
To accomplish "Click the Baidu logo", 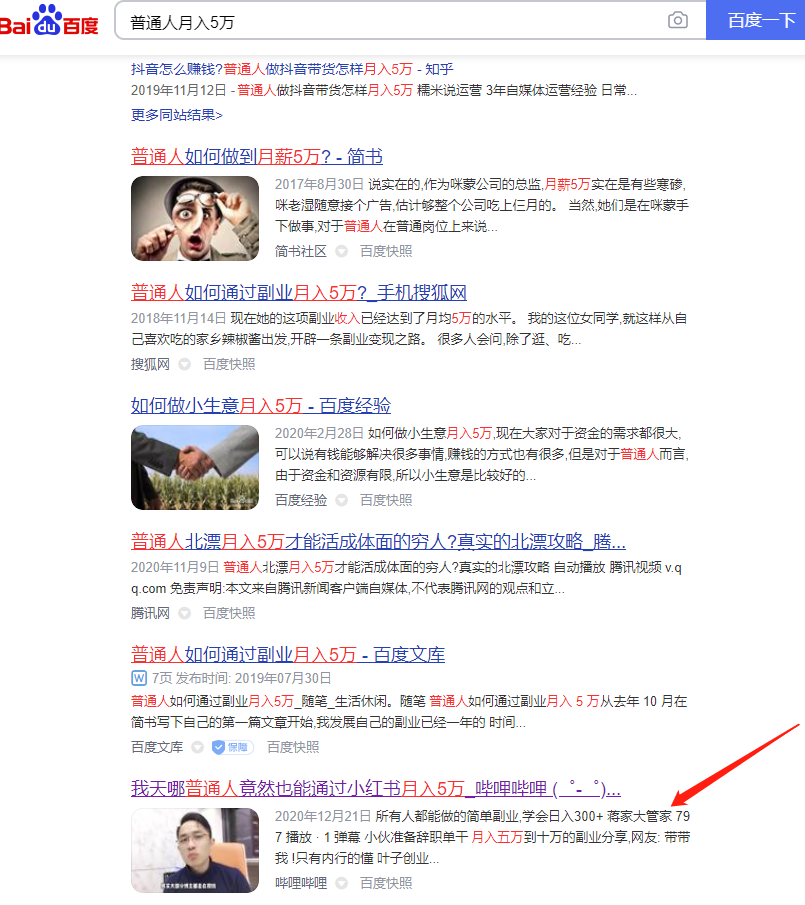I will click(x=48, y=20).
